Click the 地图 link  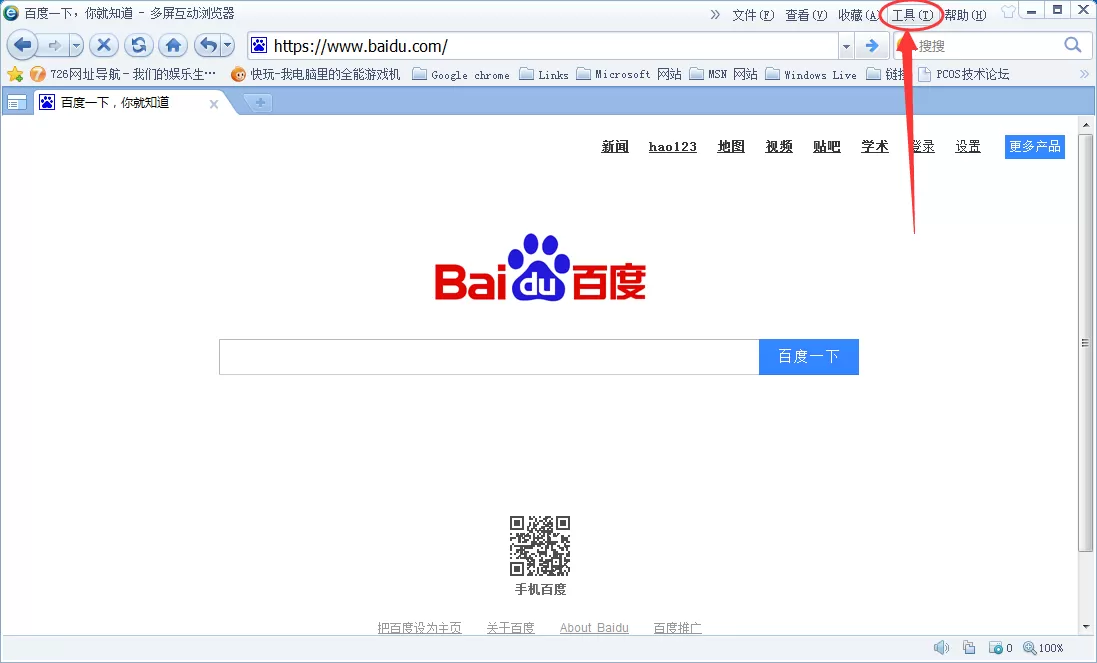[x=731, y=146]
